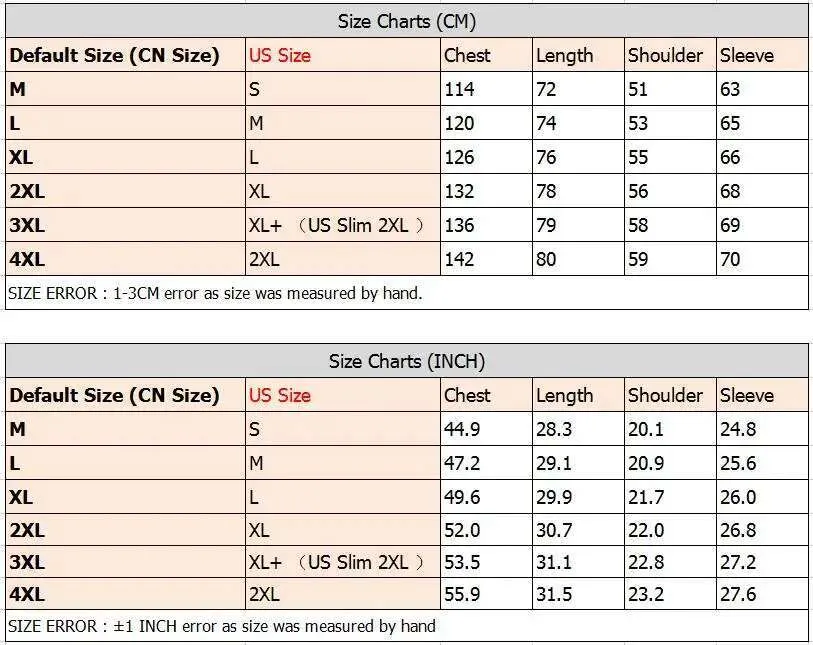Click the Default Size (CN Size) header in CM chart

click(115, 55)
